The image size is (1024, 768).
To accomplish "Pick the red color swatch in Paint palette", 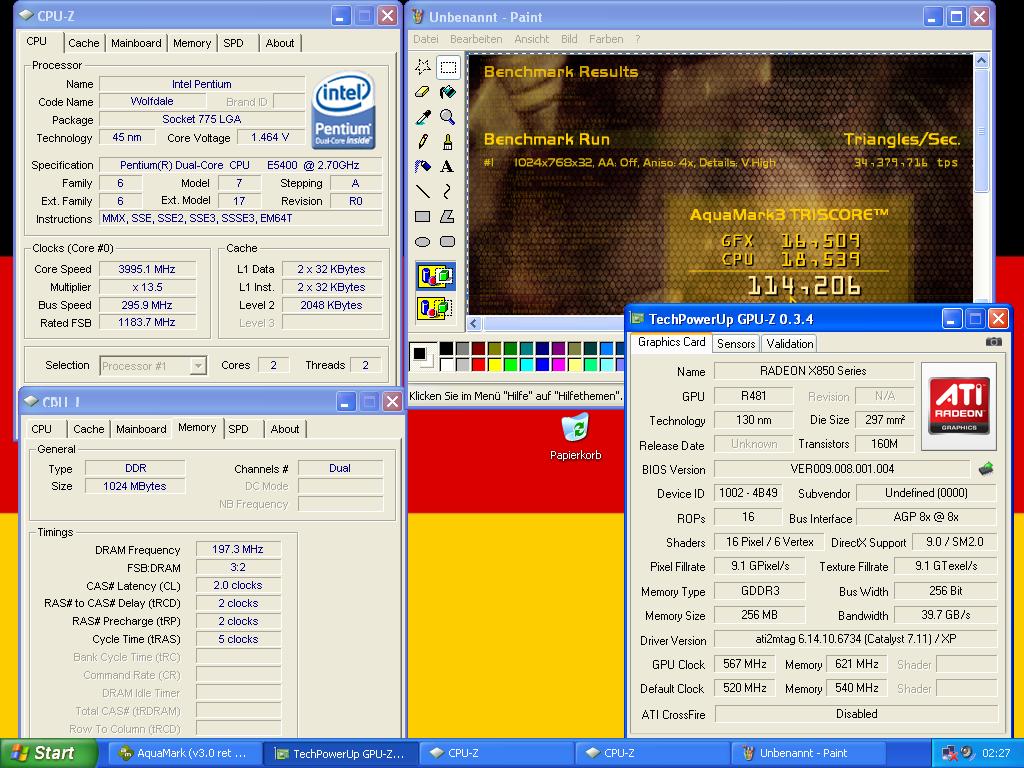I will [x=479, y=364].
